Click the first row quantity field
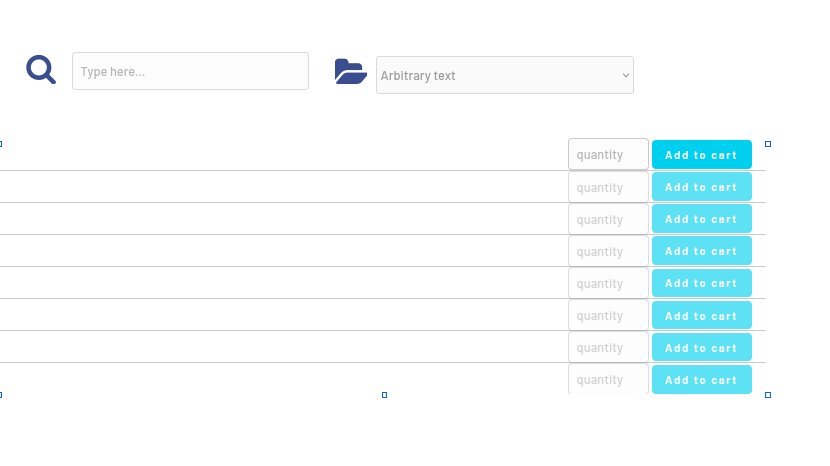This screenshot has height=466, width=830. pos(608,155)
